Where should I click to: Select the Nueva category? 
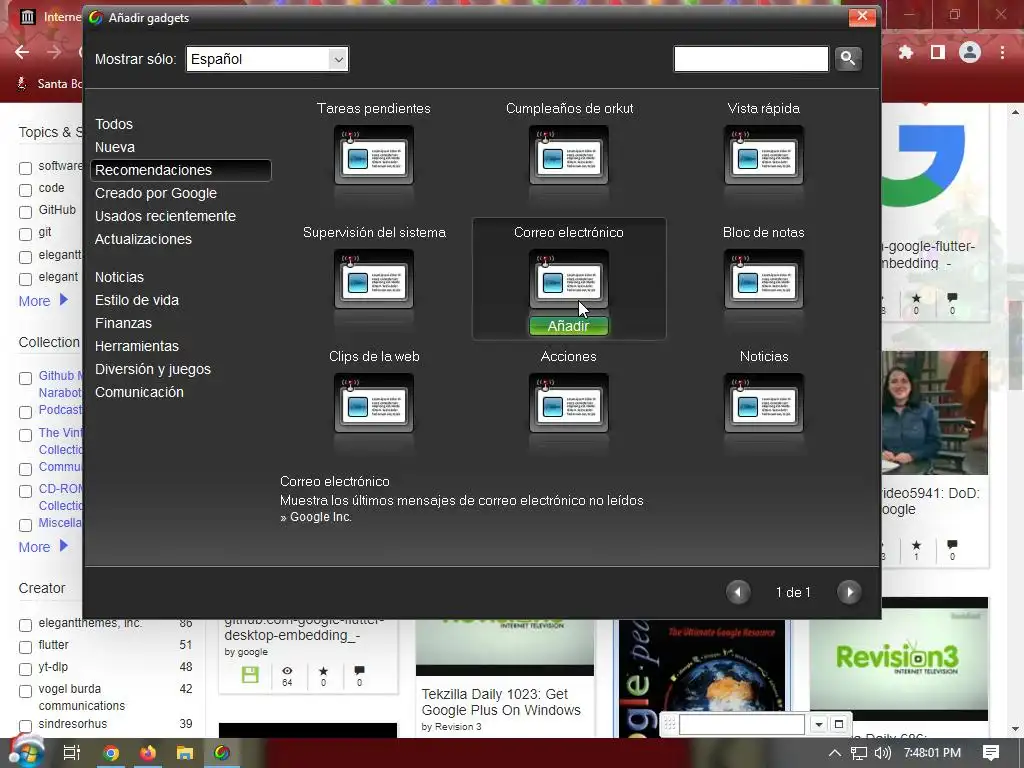click(115, 147)
